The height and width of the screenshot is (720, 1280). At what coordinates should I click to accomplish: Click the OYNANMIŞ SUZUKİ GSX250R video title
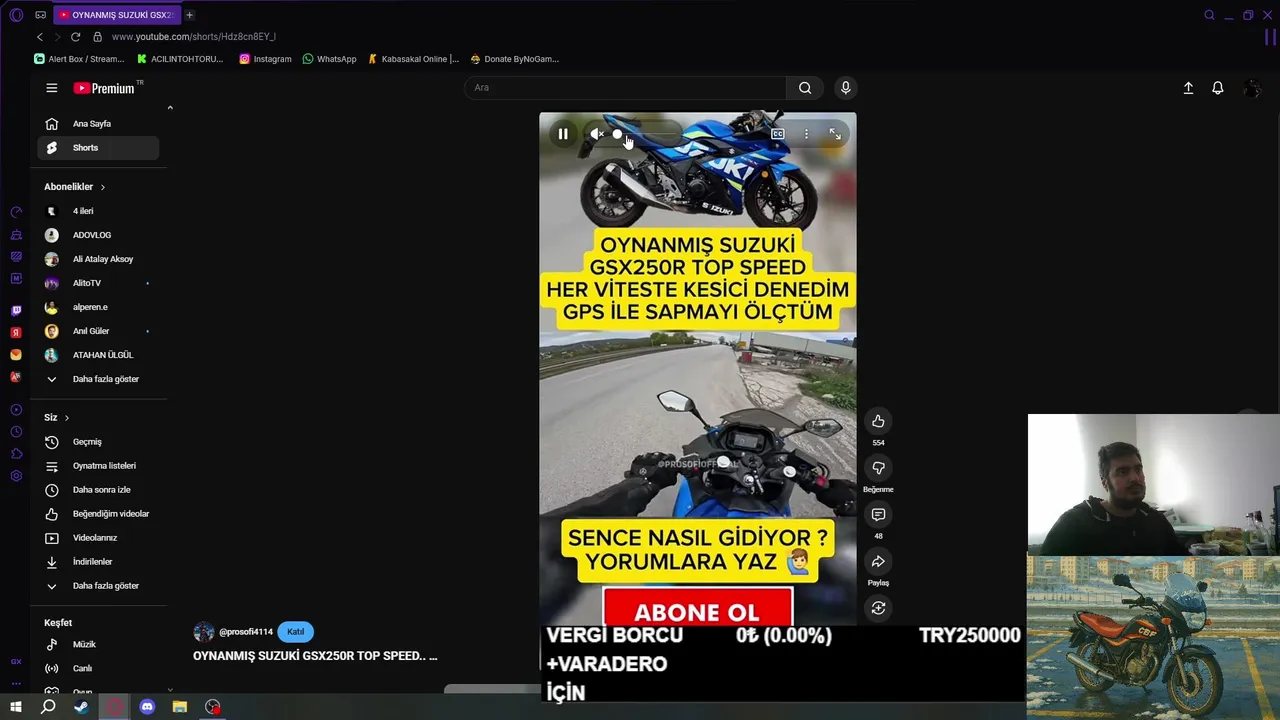pos(315,656)
